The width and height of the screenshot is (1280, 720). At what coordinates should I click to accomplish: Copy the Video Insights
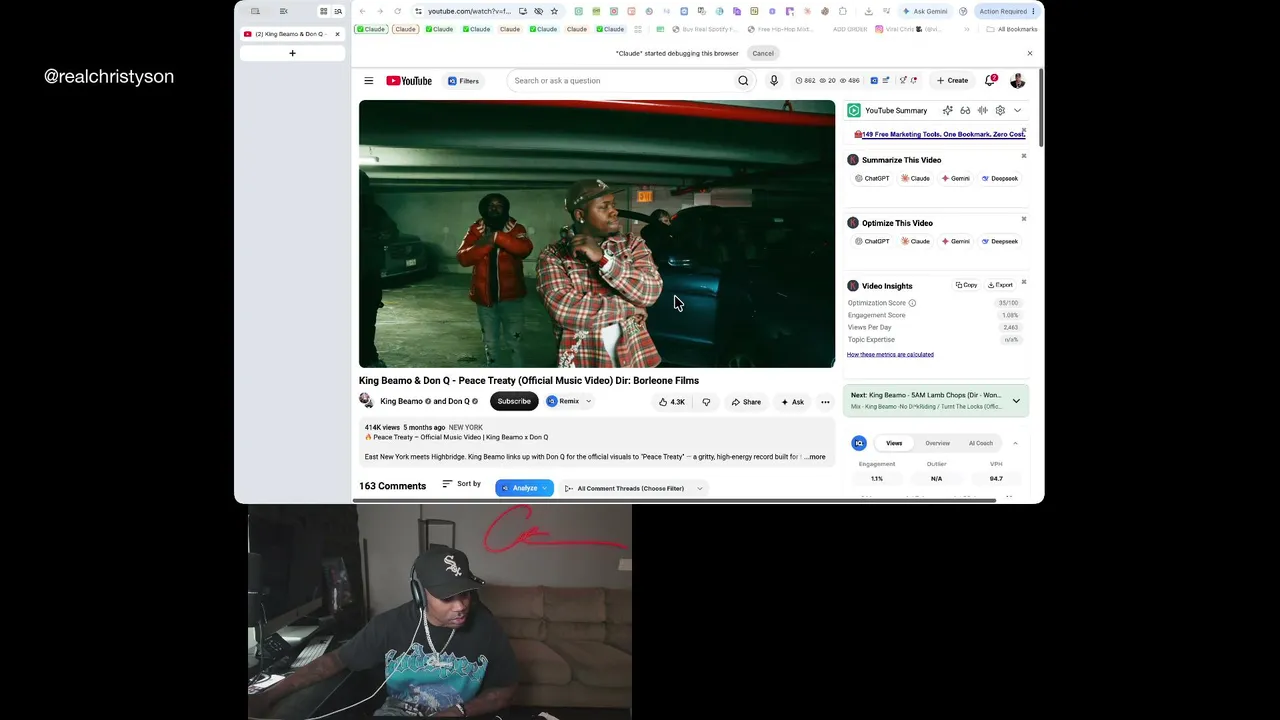coord(966,285)
